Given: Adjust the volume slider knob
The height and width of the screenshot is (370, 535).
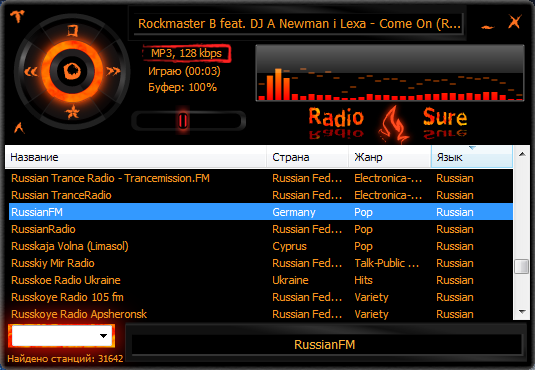Looking at the screenshot, I should (x=183, y=121).
